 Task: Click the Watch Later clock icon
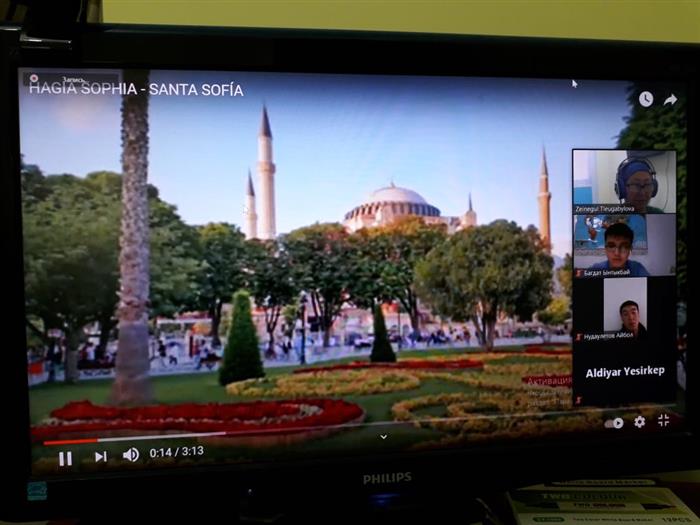point(645,99)
